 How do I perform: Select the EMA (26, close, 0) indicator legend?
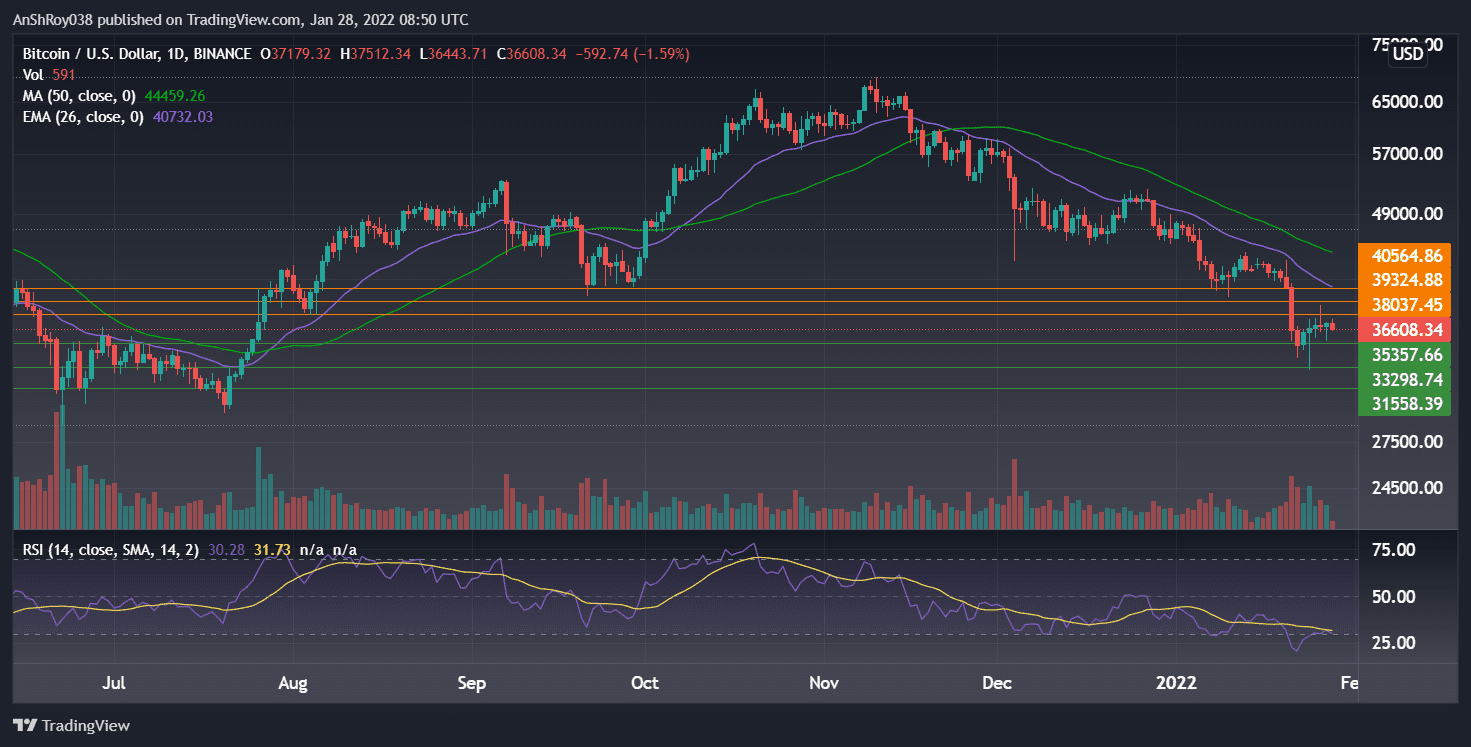coord(86,116)
